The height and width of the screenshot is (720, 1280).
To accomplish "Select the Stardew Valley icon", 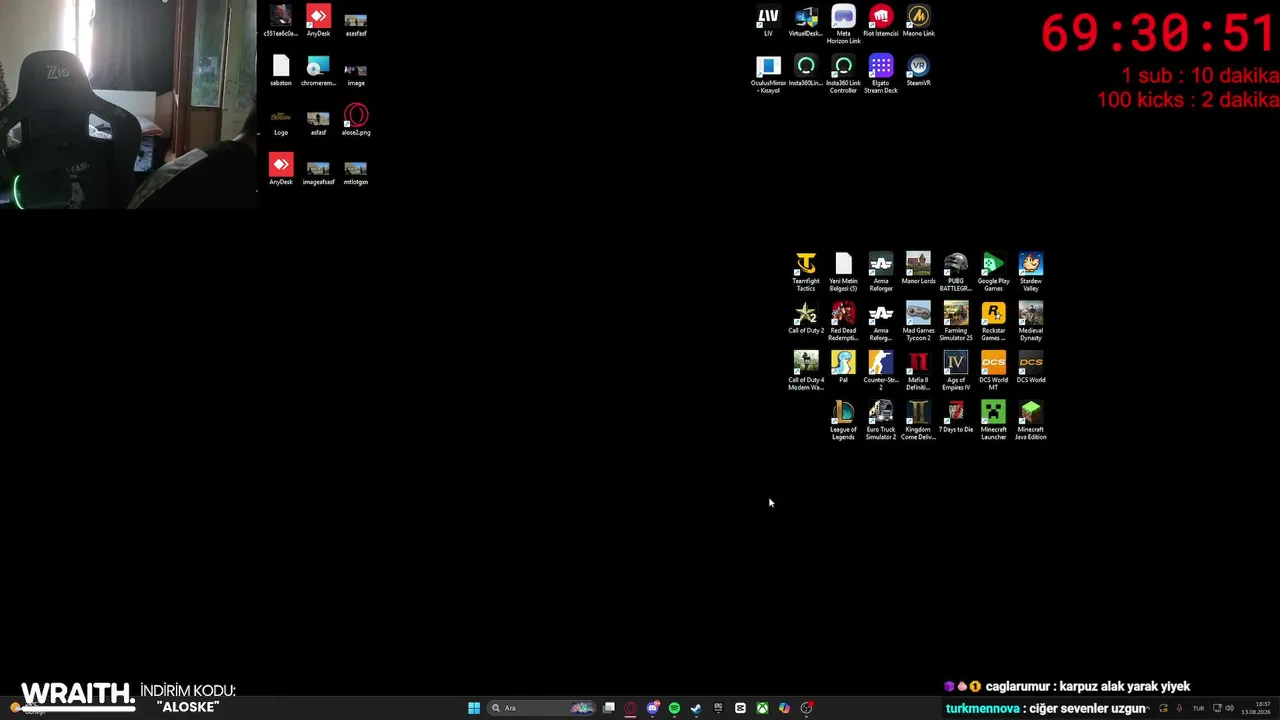I will click(1031, 272).
